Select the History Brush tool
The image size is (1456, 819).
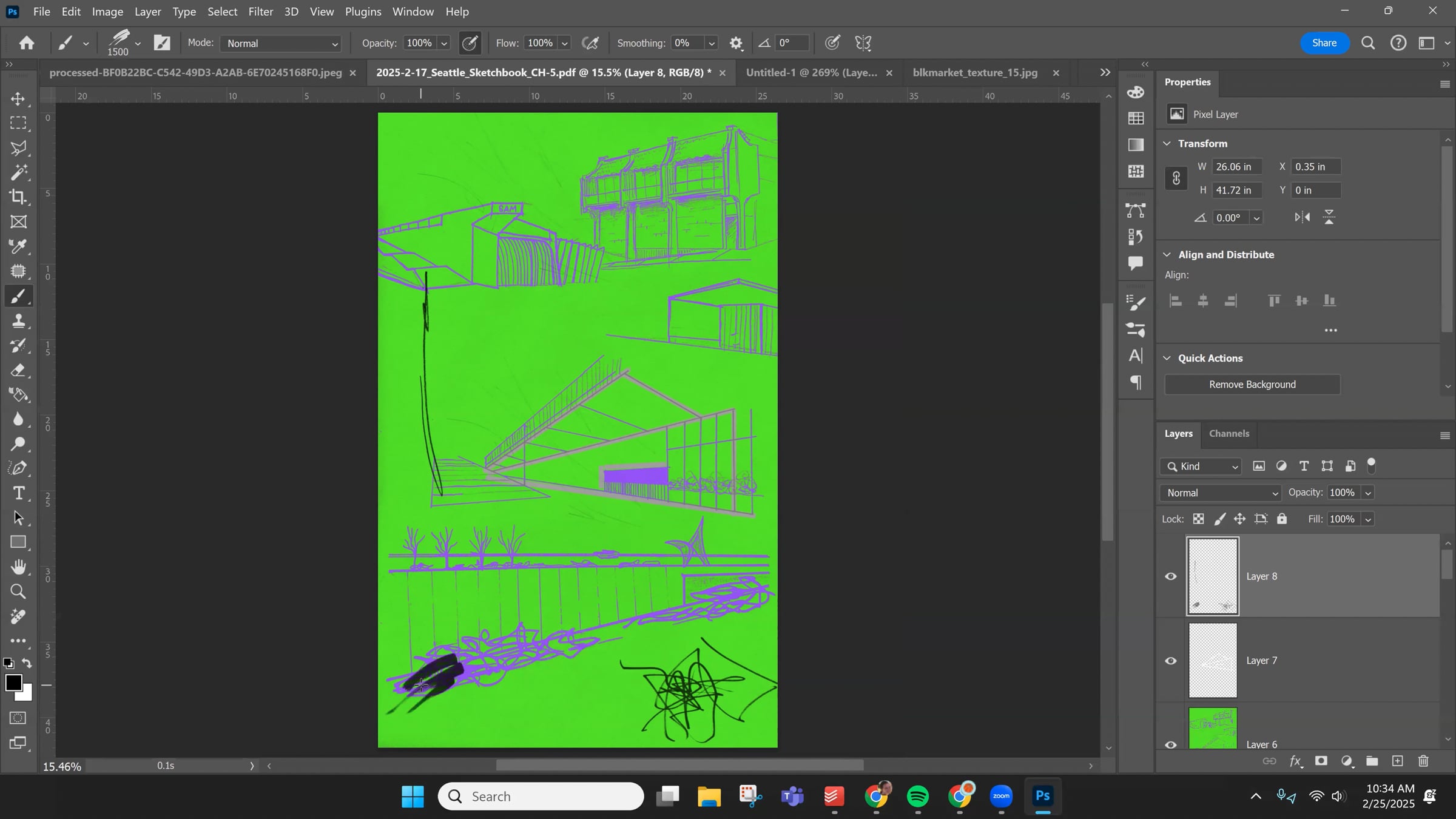pos(18,346)
